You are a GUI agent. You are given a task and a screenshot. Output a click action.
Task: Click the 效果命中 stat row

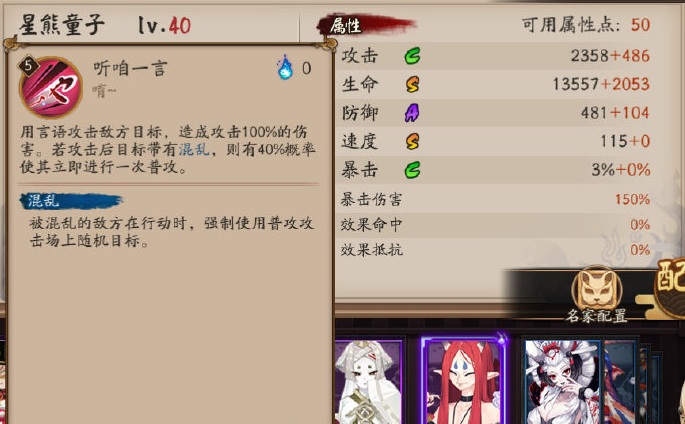click(495, 225)
